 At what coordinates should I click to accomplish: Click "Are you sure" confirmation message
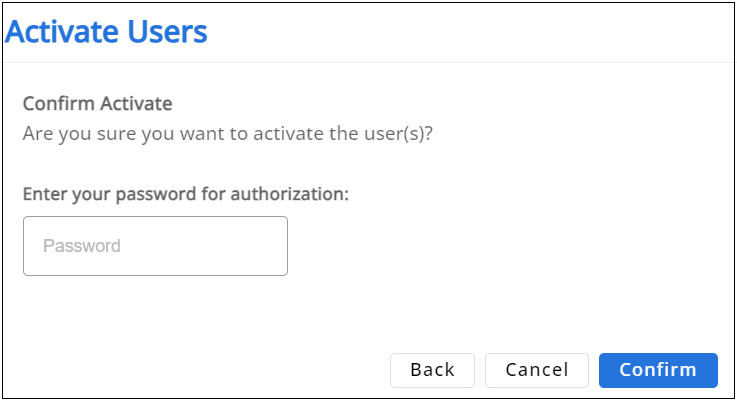click(x=227, y=134)
